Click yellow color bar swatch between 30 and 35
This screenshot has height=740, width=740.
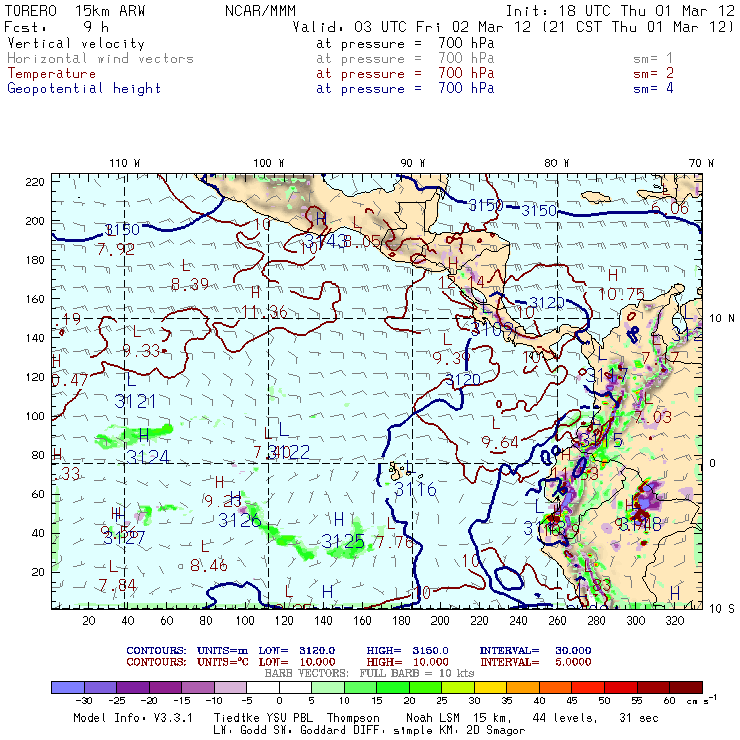(491, 687)
